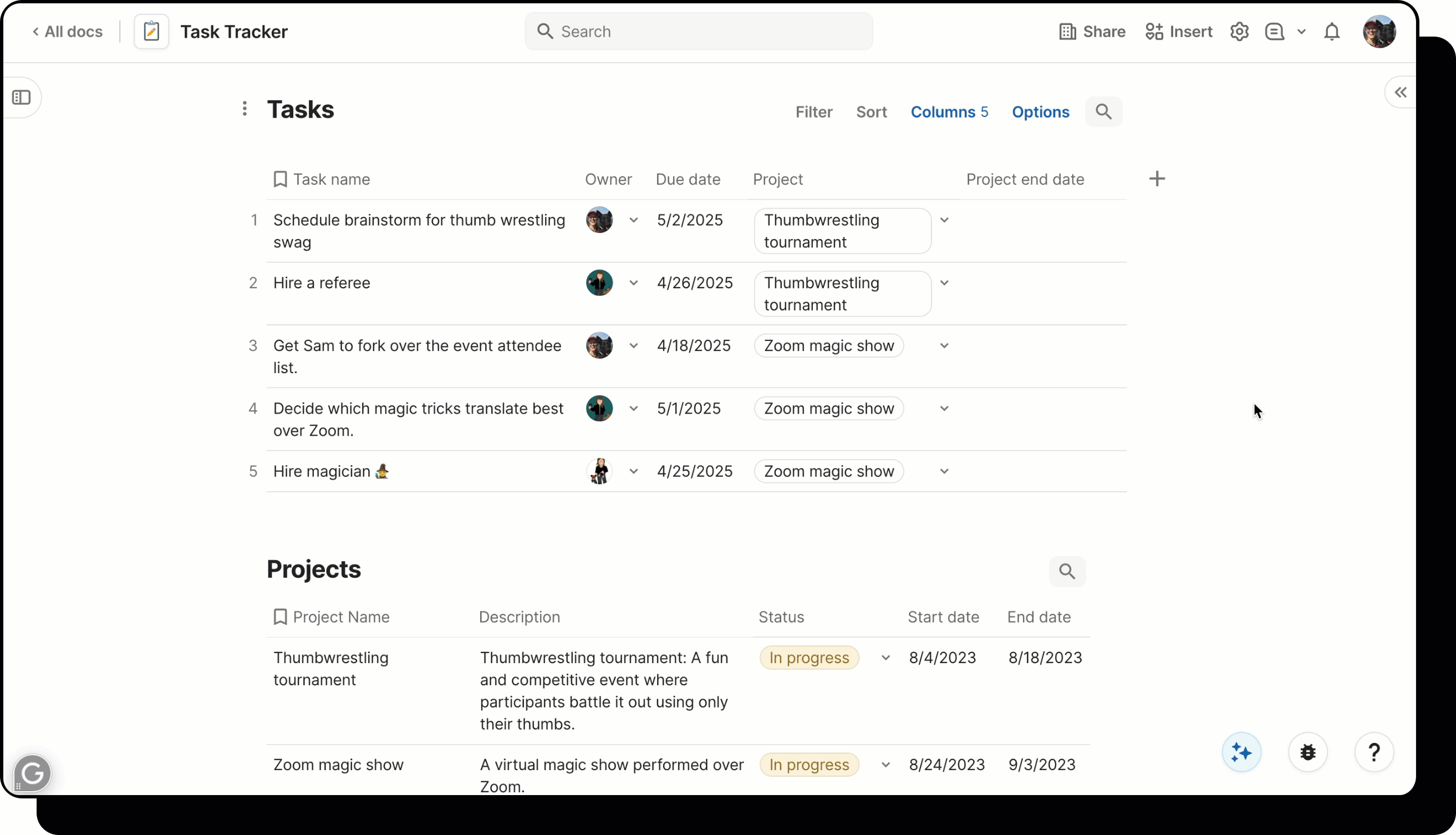Open the user profile avatar
Image resolution: width=1456 pixels, height=835 pixels.
click(1379, 32)
